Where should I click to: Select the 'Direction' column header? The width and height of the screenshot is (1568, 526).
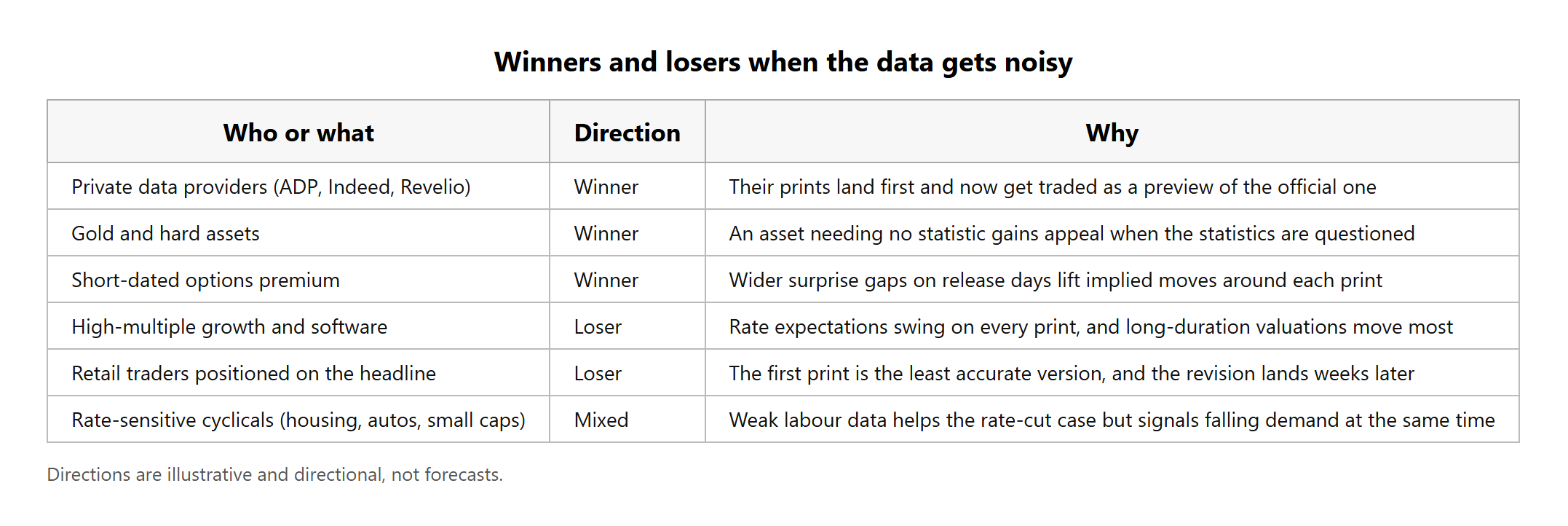[x=627, y=132]
